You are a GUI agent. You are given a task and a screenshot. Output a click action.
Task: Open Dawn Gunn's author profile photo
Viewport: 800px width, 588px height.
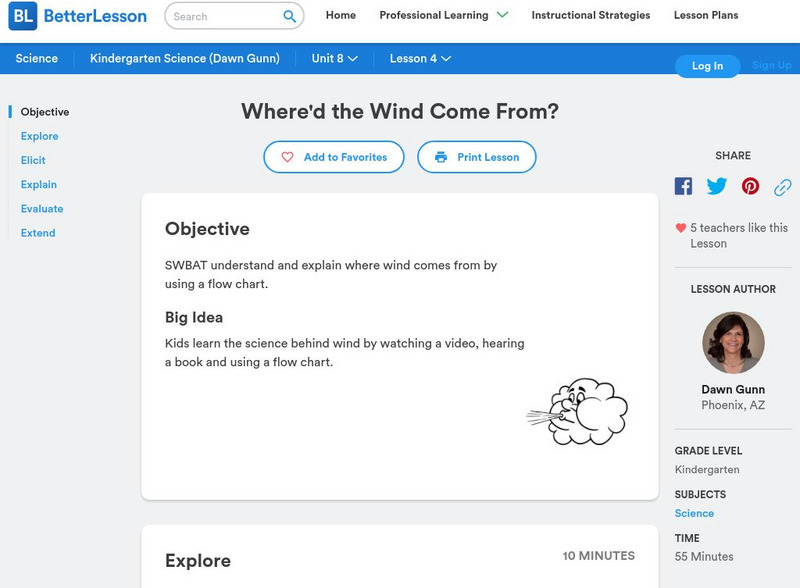733,343
